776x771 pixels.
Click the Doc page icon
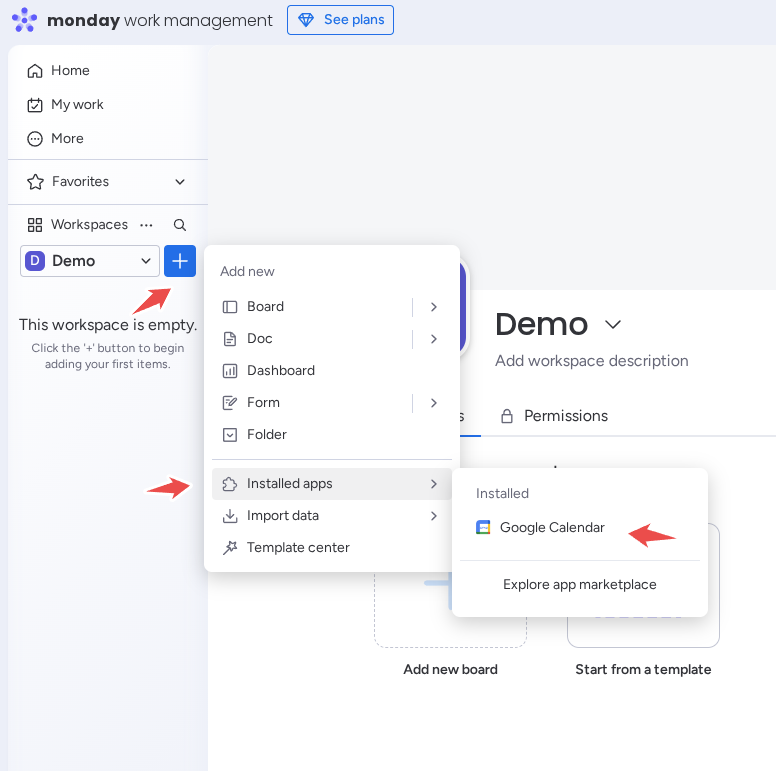click(x=230, y=339)
